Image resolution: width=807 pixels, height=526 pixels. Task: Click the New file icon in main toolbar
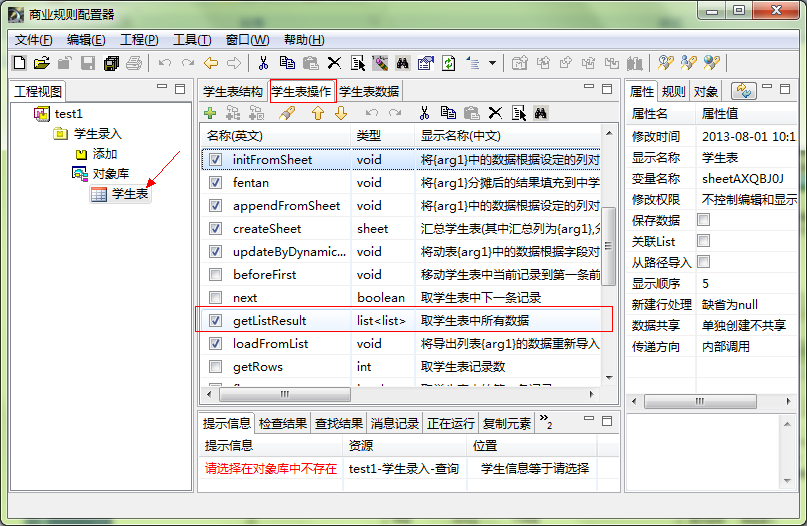[x=19, y=63]
